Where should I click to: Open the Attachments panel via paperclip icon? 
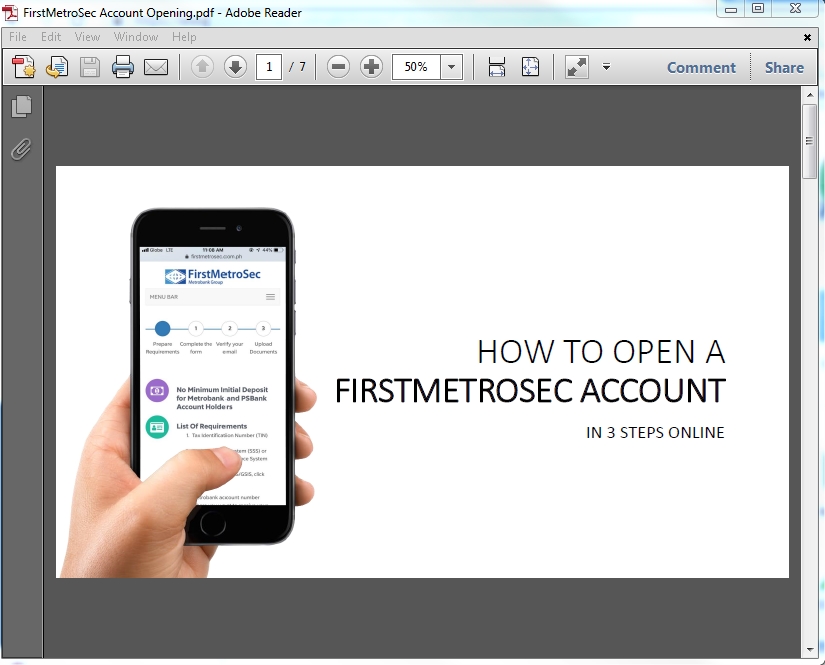tap(21, 149)
